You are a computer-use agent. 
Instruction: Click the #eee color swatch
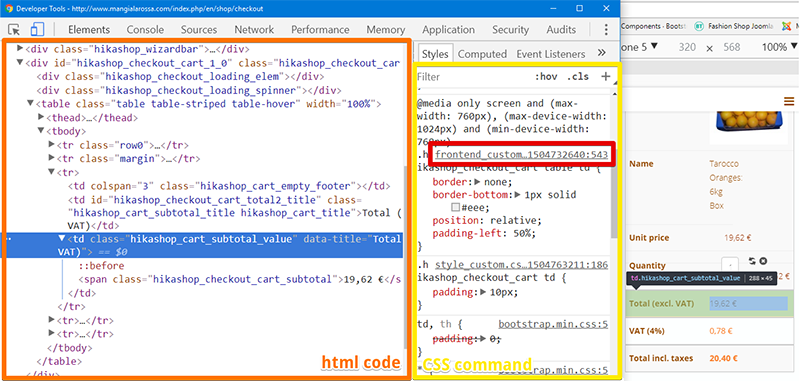(456, 208)
